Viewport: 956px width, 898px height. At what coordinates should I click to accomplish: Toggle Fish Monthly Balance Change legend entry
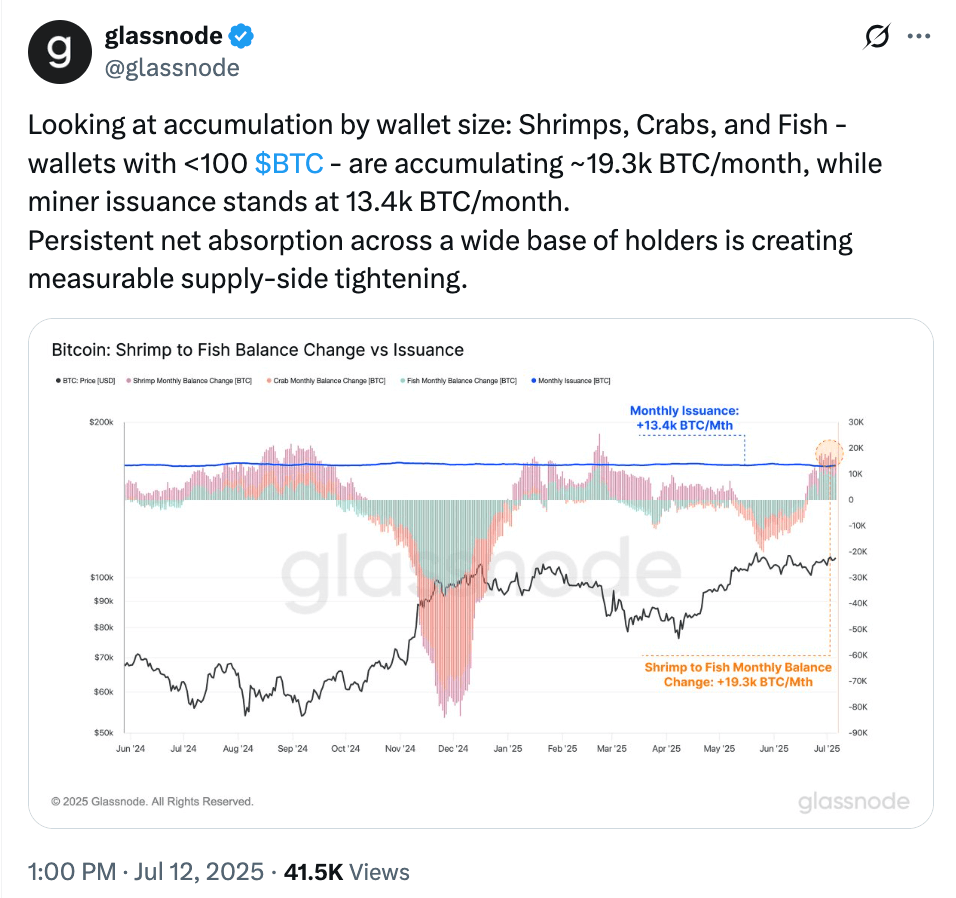461,381
